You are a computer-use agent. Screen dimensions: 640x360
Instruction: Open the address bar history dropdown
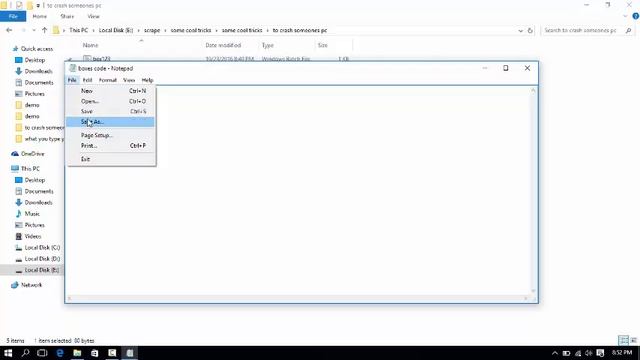click(520, 30)
